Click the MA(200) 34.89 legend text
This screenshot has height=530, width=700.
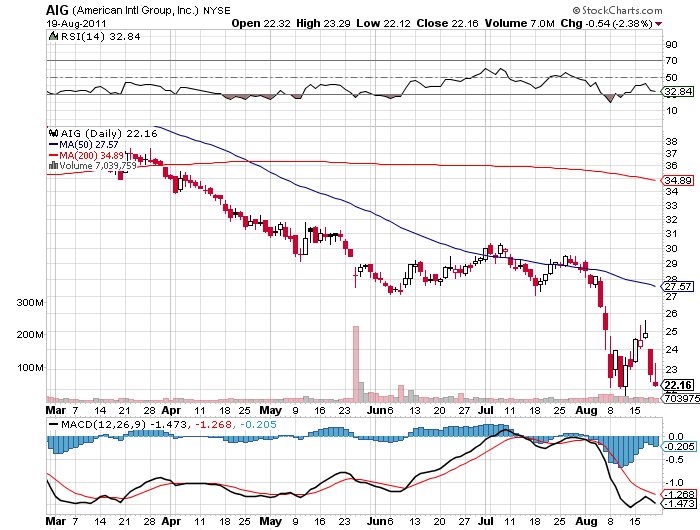[92, 155]
